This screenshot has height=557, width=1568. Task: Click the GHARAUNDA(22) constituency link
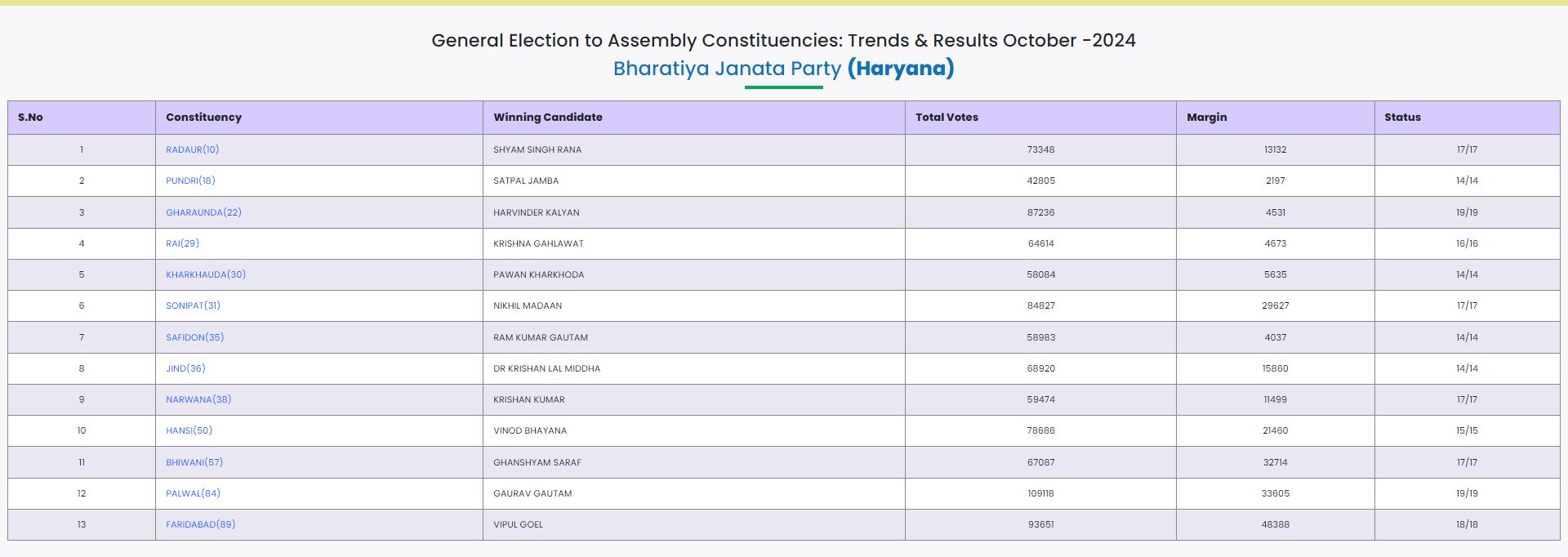point(203,212)
